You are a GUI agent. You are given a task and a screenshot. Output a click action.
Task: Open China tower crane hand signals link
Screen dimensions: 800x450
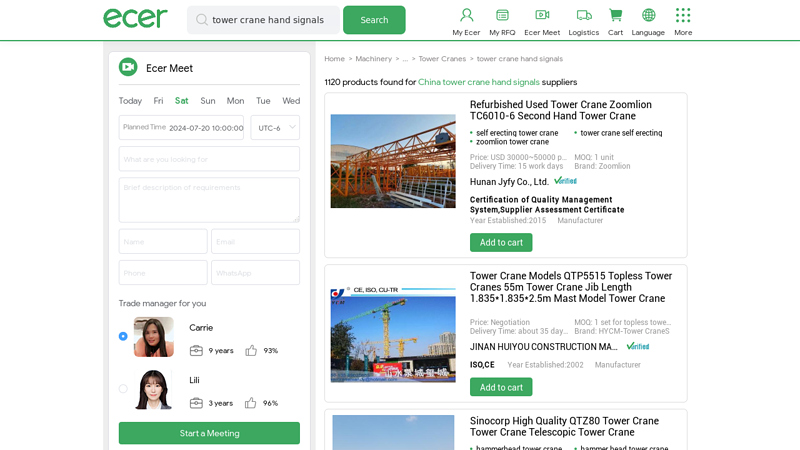click(479, 82)
